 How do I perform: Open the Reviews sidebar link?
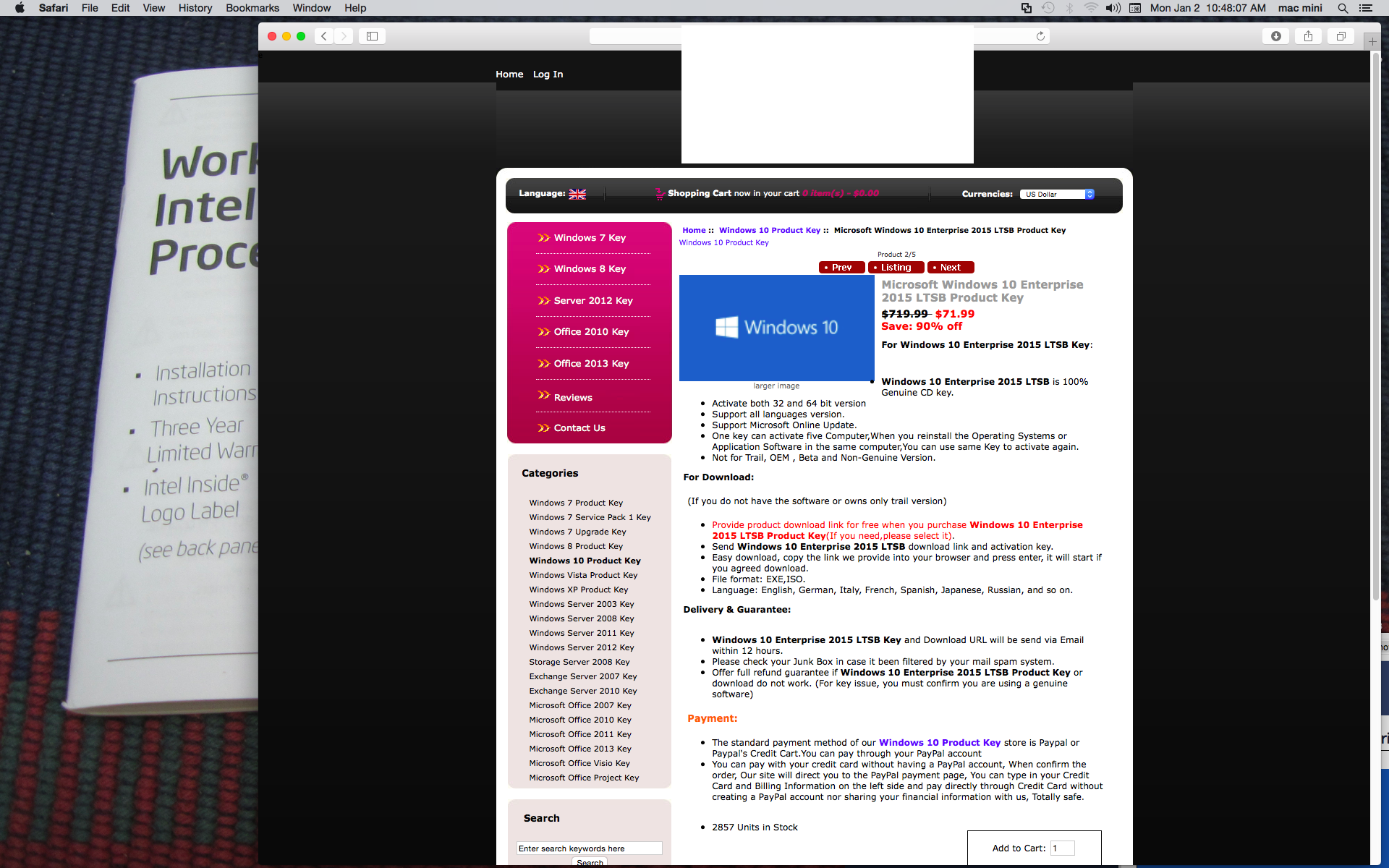pyautogui.click(x=573, y=397)
